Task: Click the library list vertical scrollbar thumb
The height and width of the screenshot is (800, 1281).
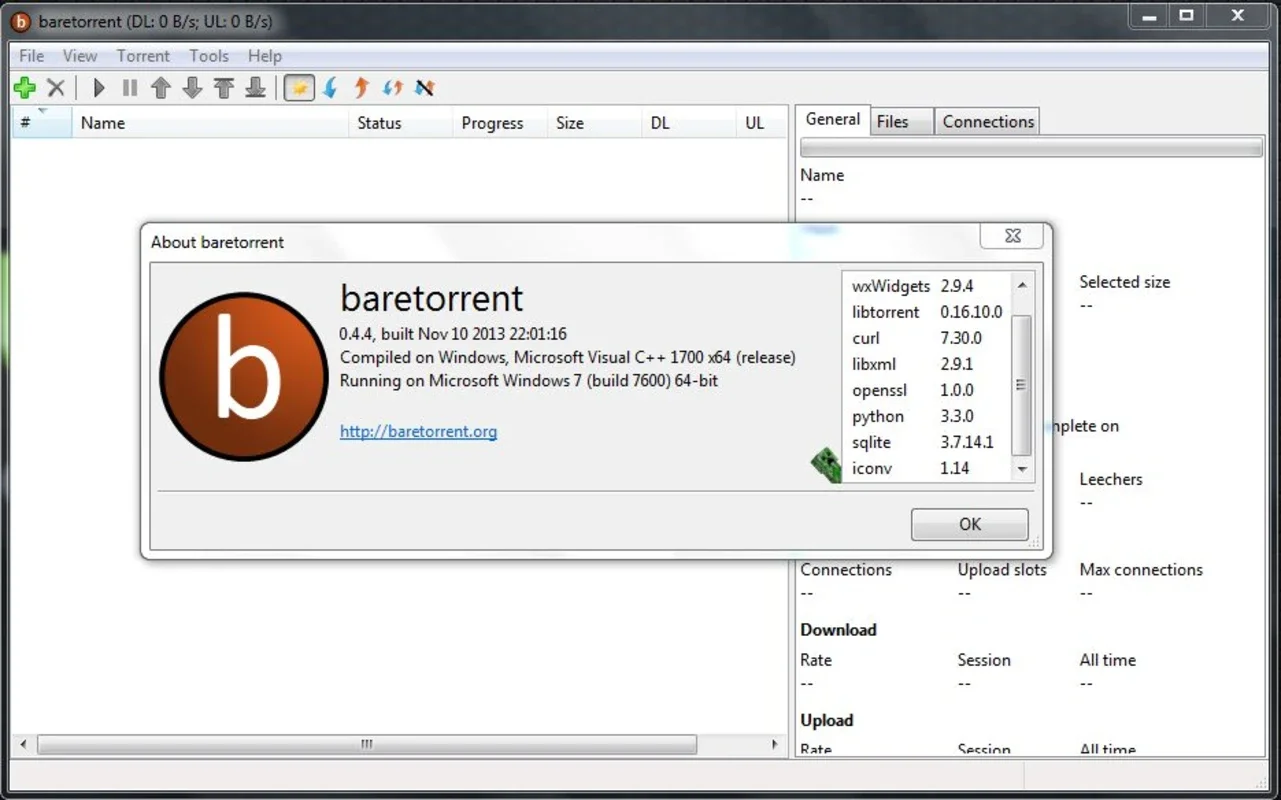Action: click(1021, 385)
